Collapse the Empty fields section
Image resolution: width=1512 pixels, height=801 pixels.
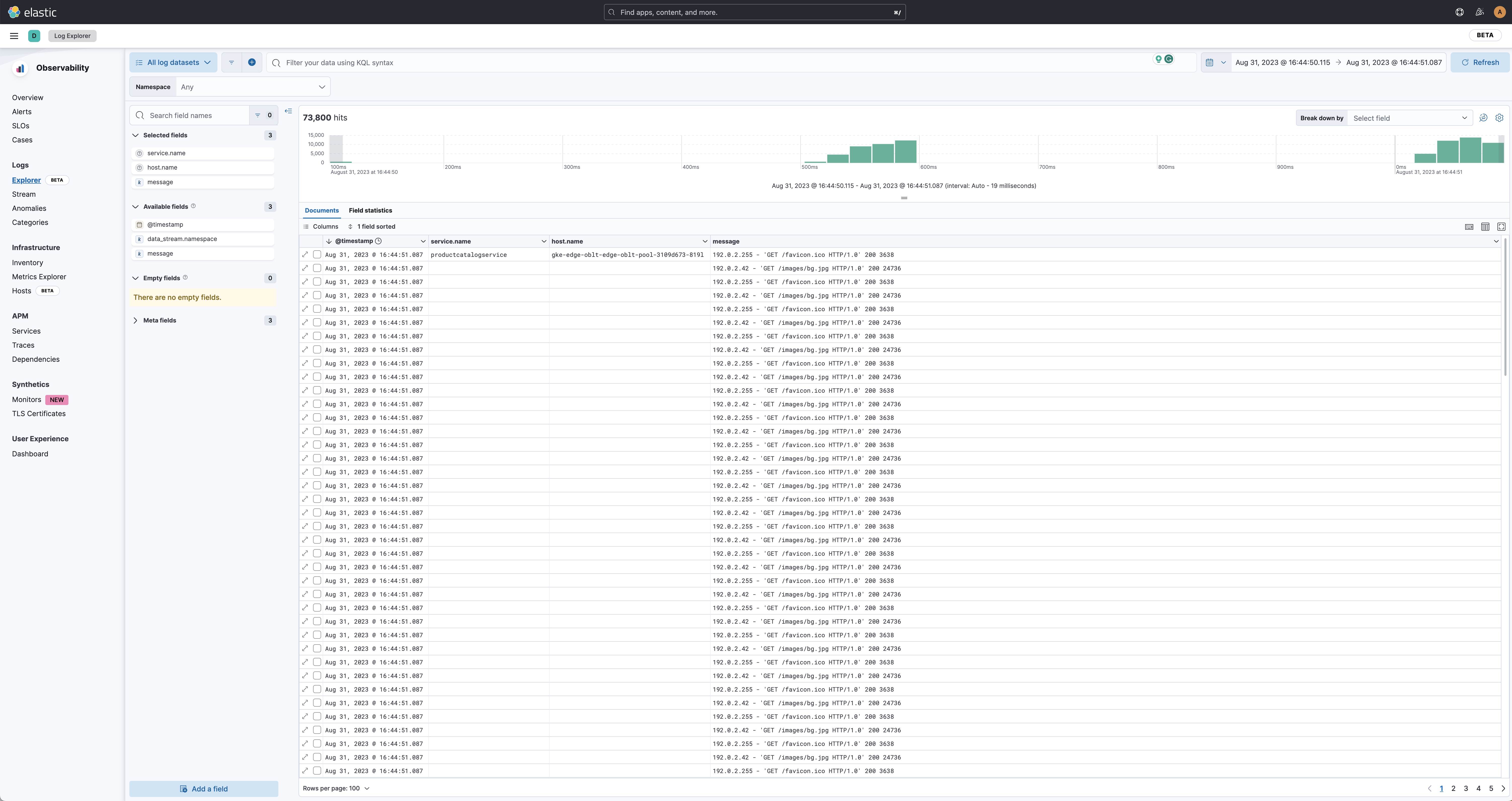[136, 278]
